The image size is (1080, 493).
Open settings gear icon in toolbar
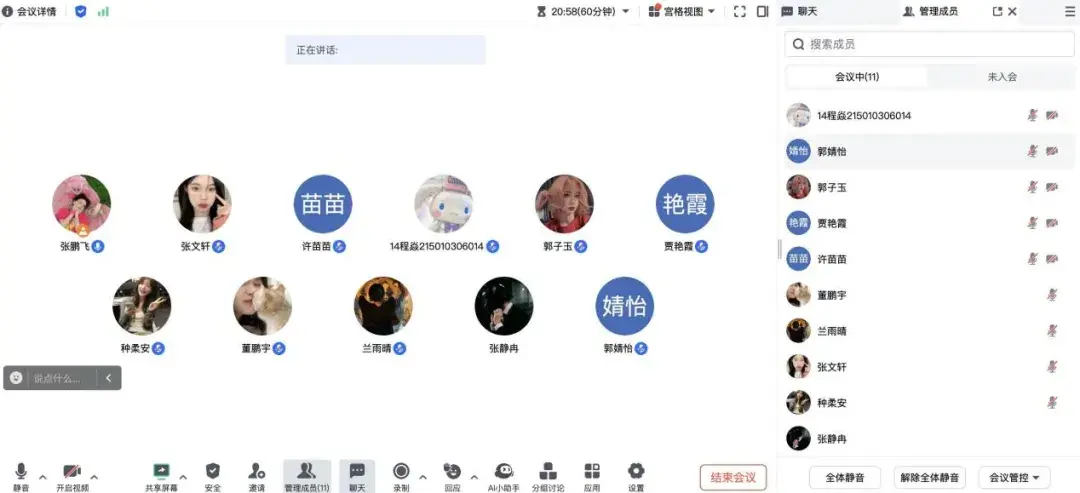[x=636, y=471]
